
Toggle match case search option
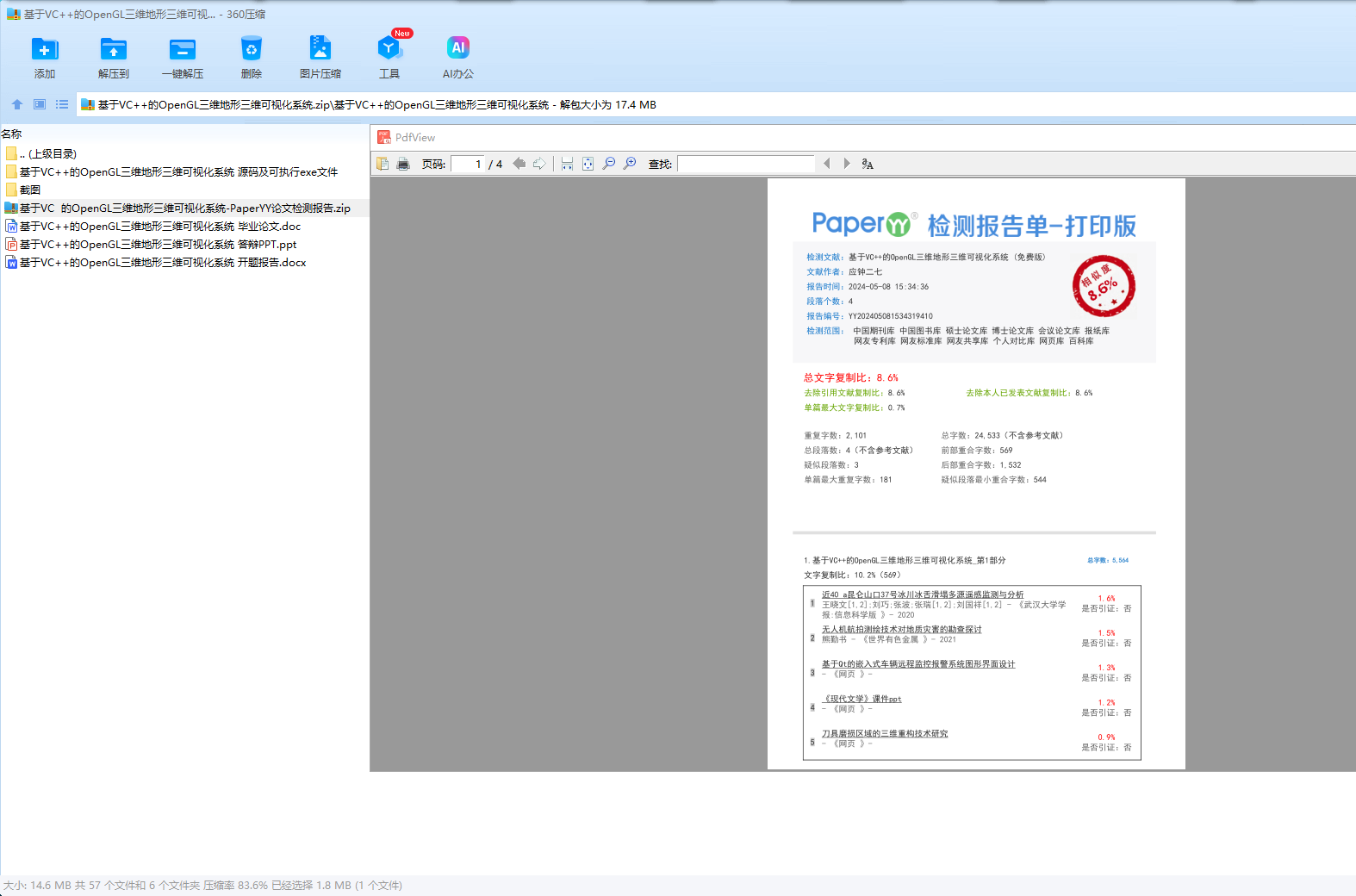(868, 164)
